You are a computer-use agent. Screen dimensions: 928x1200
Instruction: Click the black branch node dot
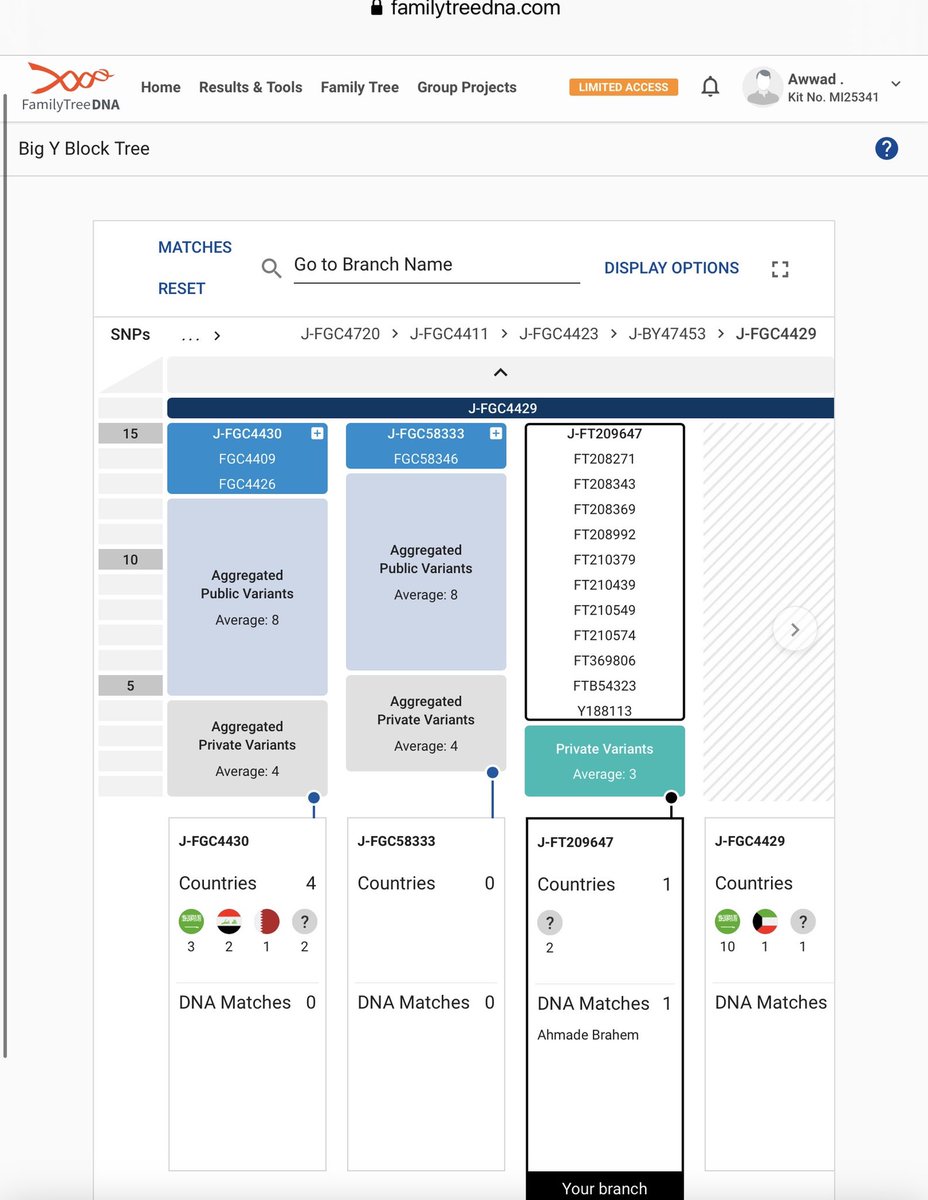coord(671,797)
